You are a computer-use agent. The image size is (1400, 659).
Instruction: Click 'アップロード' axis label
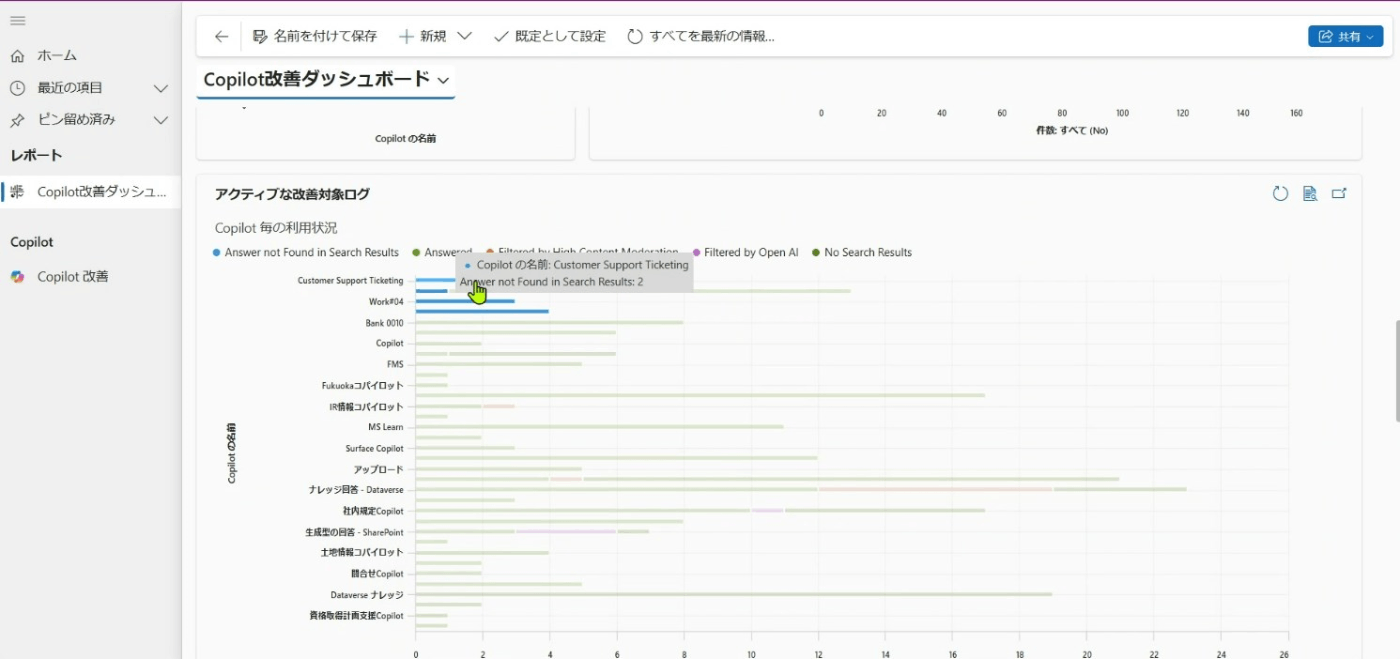click(378, 470)
